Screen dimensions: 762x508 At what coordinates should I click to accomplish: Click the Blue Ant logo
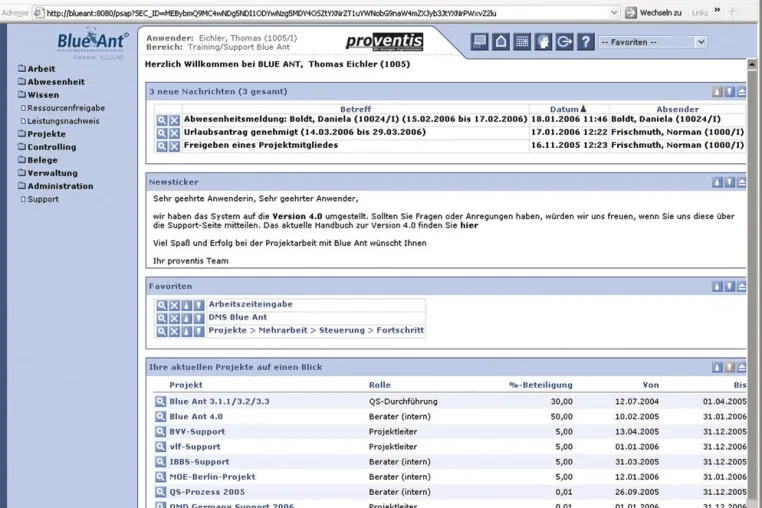coord(92,41)
